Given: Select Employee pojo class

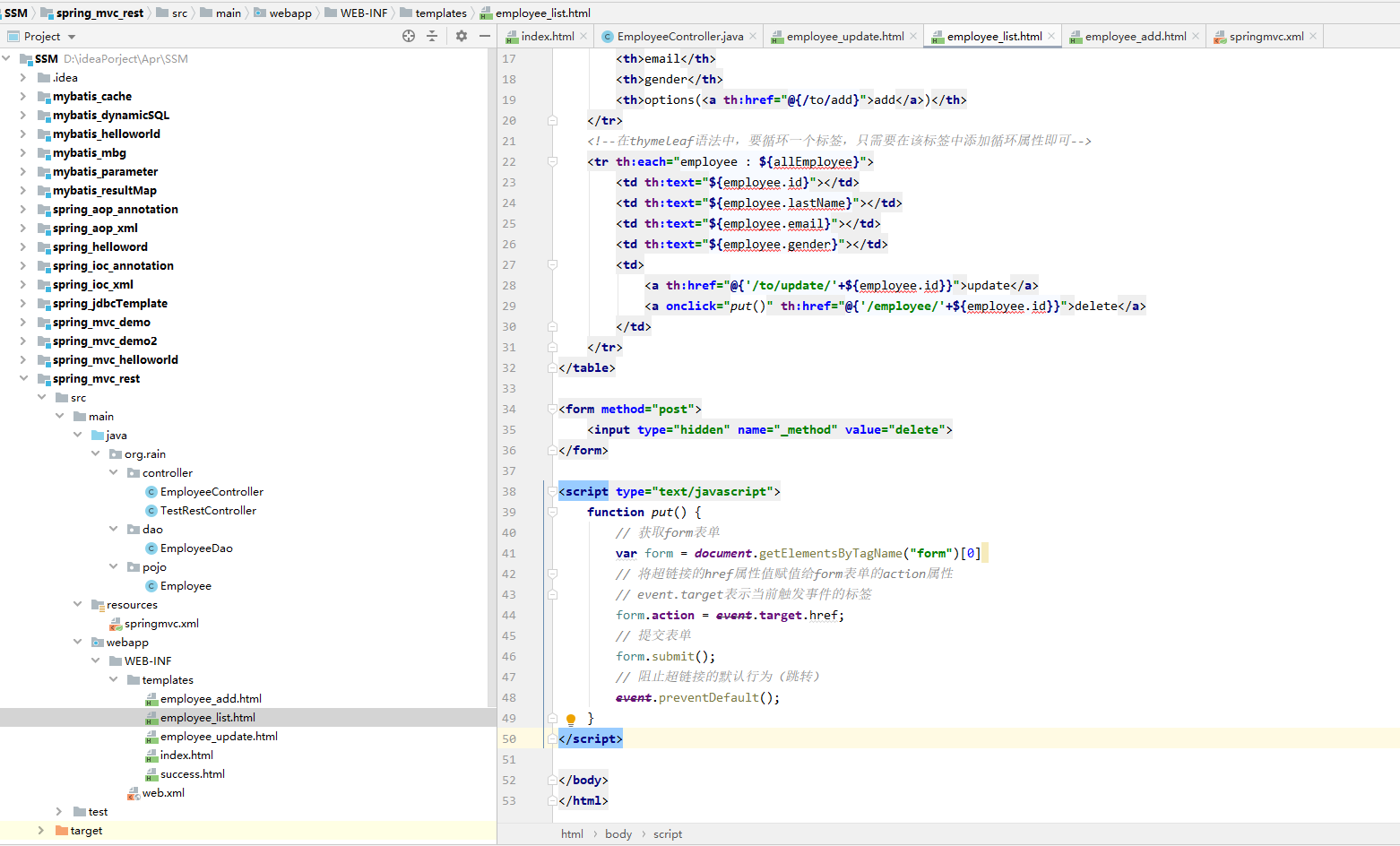Looking at the screenshot, I should 186,585.
